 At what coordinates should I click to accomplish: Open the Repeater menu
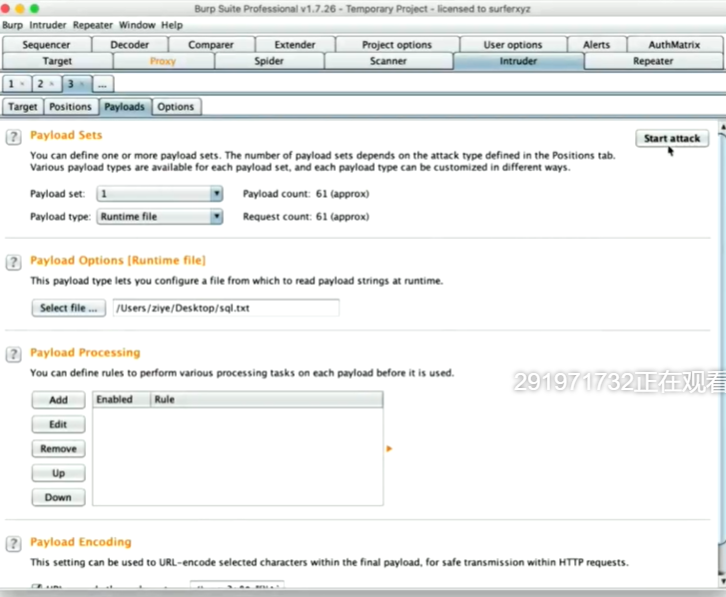[x=93, y=25]
